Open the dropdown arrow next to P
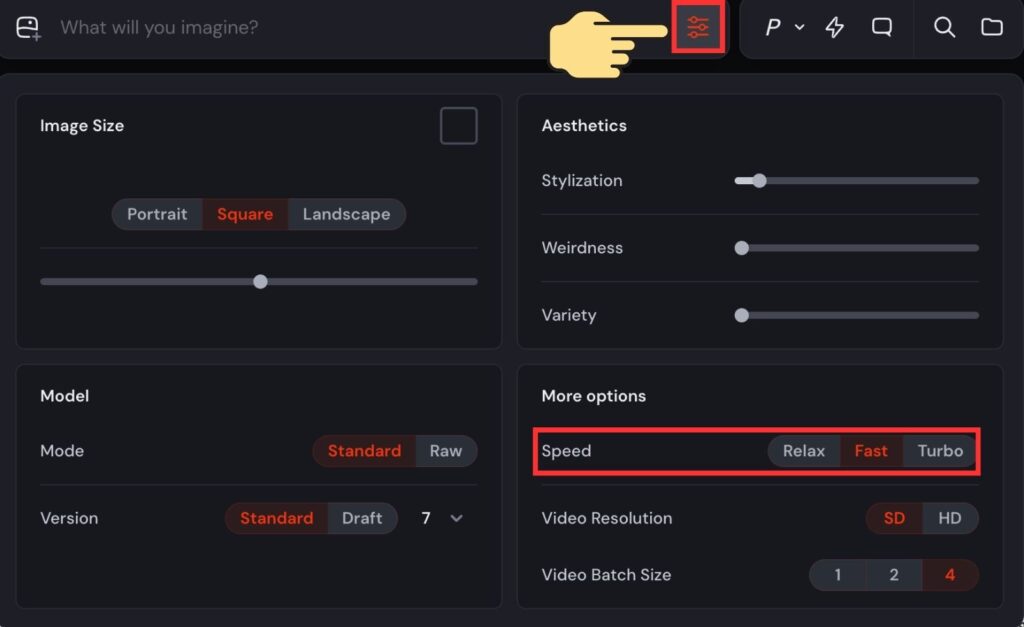Image resolution: width=1024 pixels, height=627 pixels. click(799, 27)
